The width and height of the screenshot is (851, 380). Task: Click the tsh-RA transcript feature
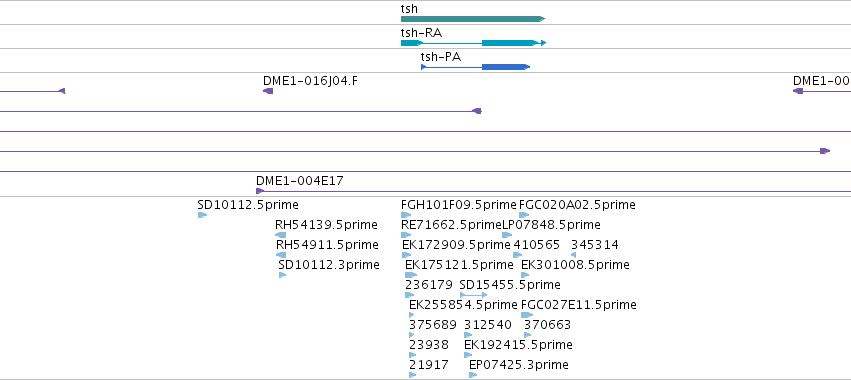(473, 43)
